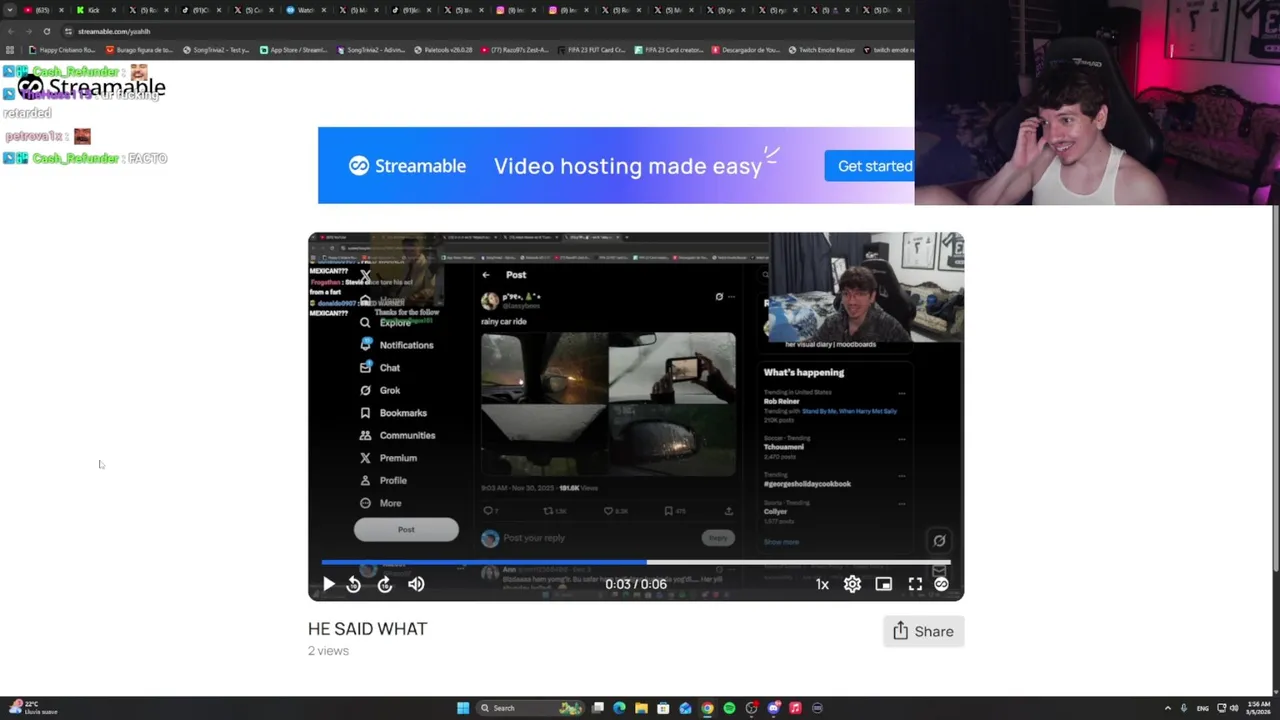
Task: Show hidden system tray icons
Action: [x=1167, y=708]
